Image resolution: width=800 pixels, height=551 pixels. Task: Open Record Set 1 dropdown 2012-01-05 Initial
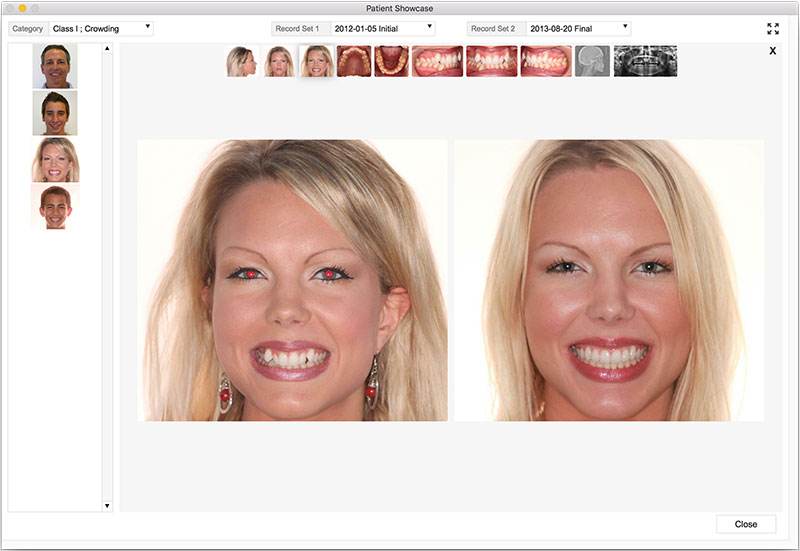click(x=383, y=29)
